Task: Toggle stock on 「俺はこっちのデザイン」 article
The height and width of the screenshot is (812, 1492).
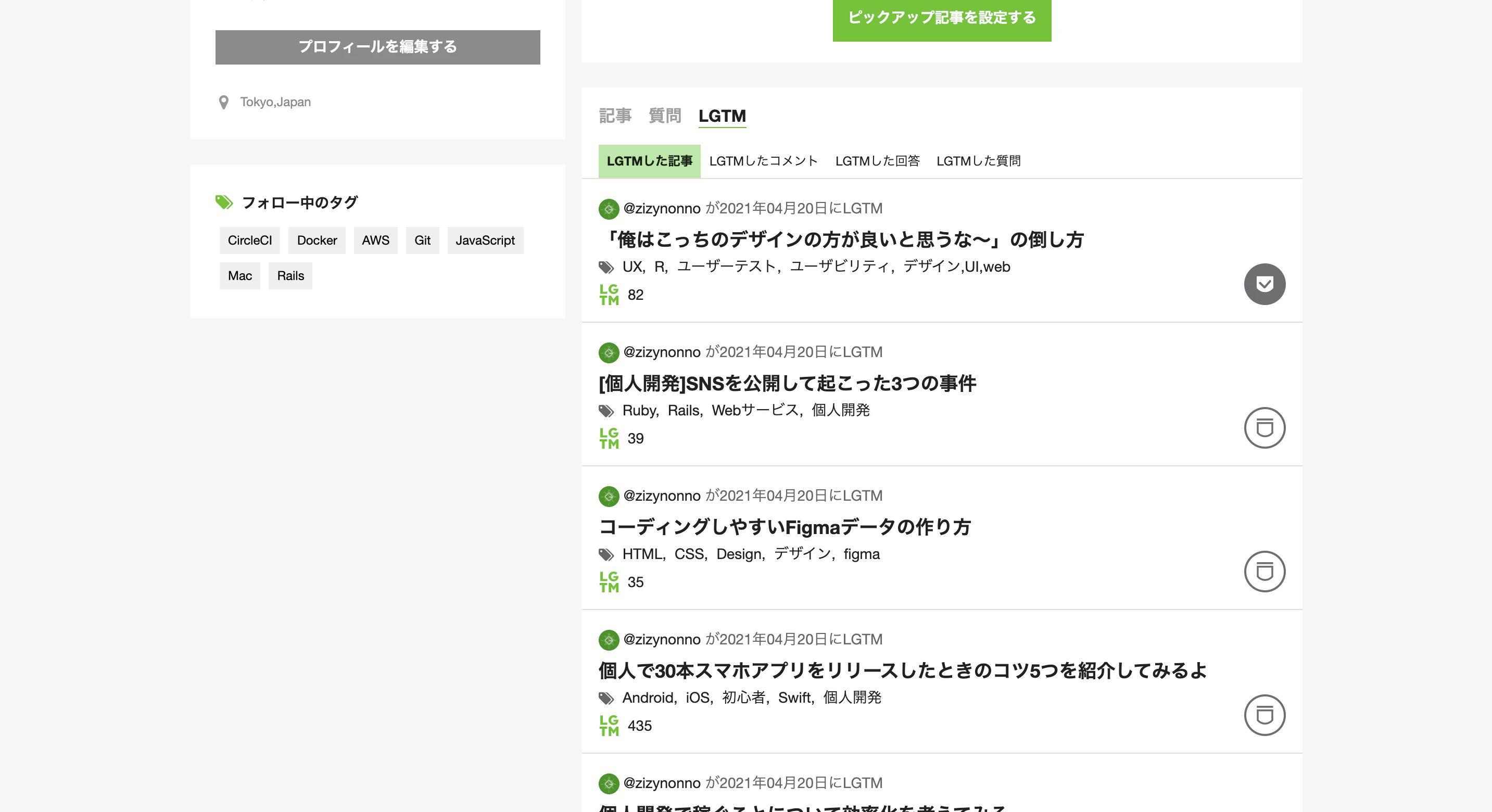Action: point(1265,284)
